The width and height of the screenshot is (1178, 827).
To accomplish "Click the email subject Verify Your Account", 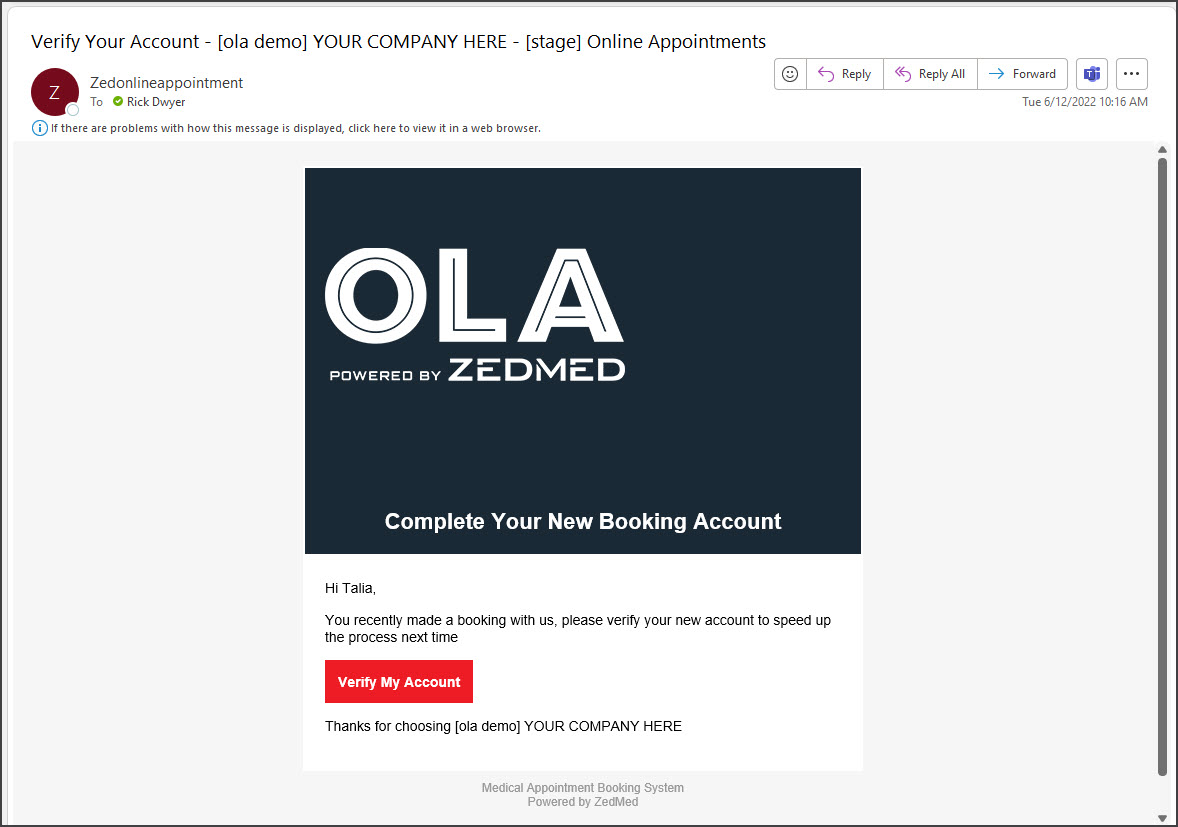I will [x=113, y=41].
